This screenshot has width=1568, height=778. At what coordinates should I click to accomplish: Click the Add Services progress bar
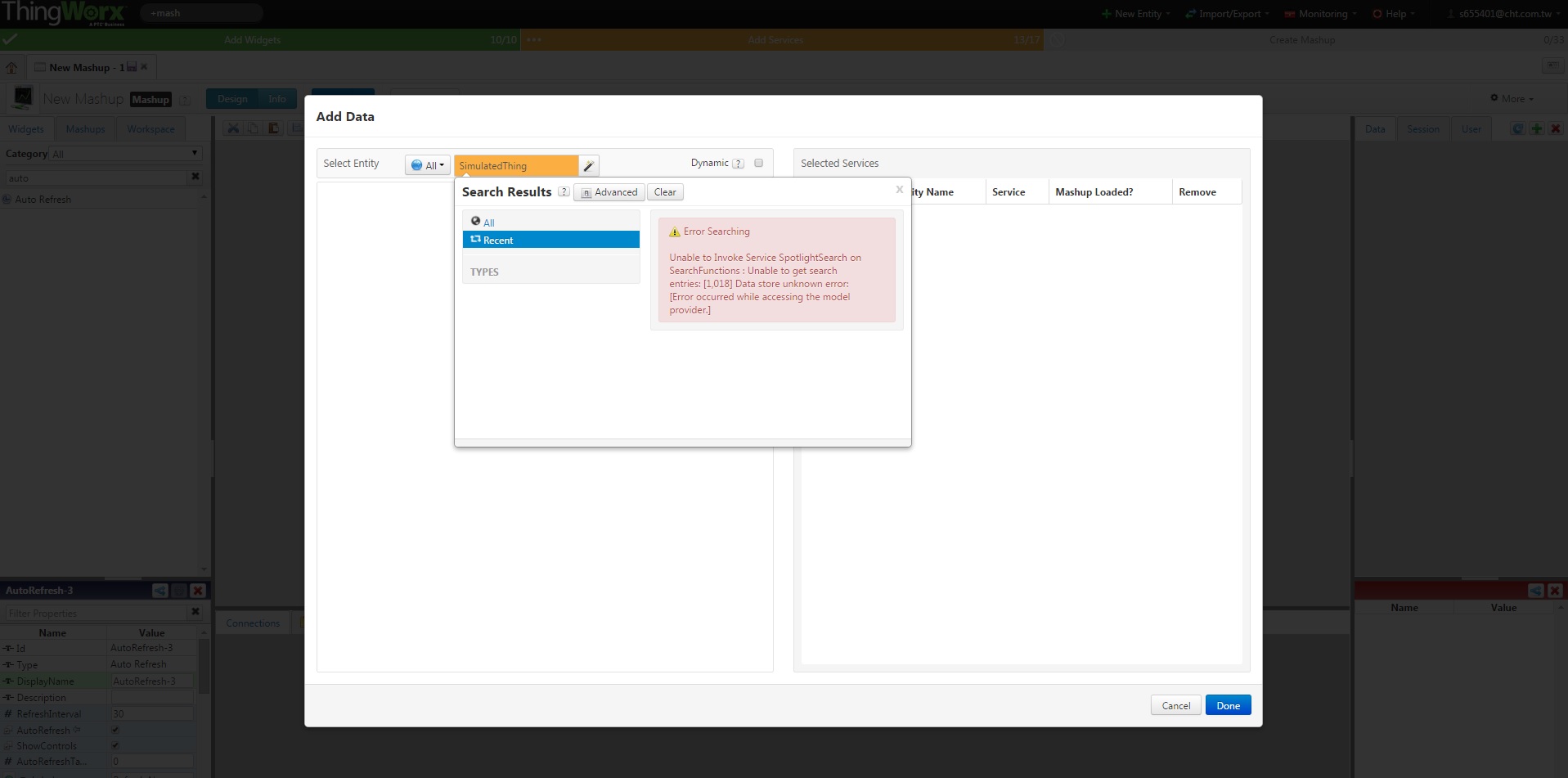782,39
